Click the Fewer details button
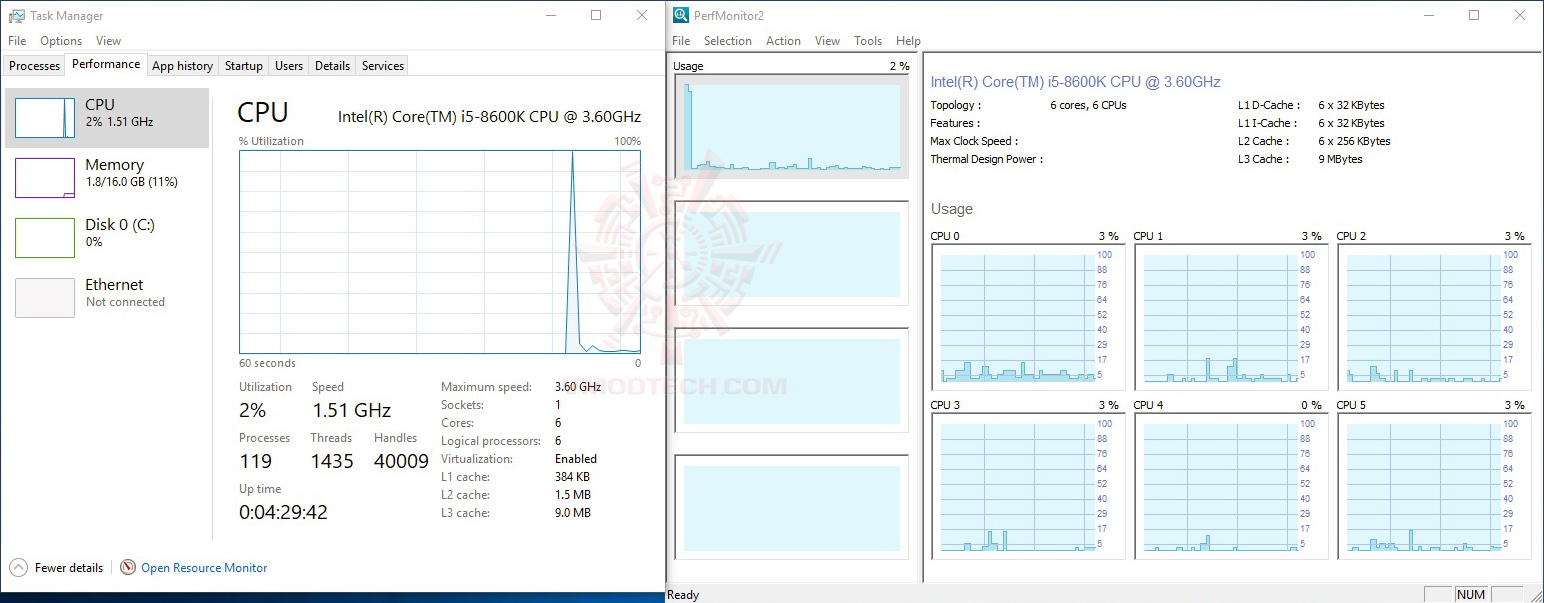This screenshot has width=1544, height=603. tap(57, 567)
